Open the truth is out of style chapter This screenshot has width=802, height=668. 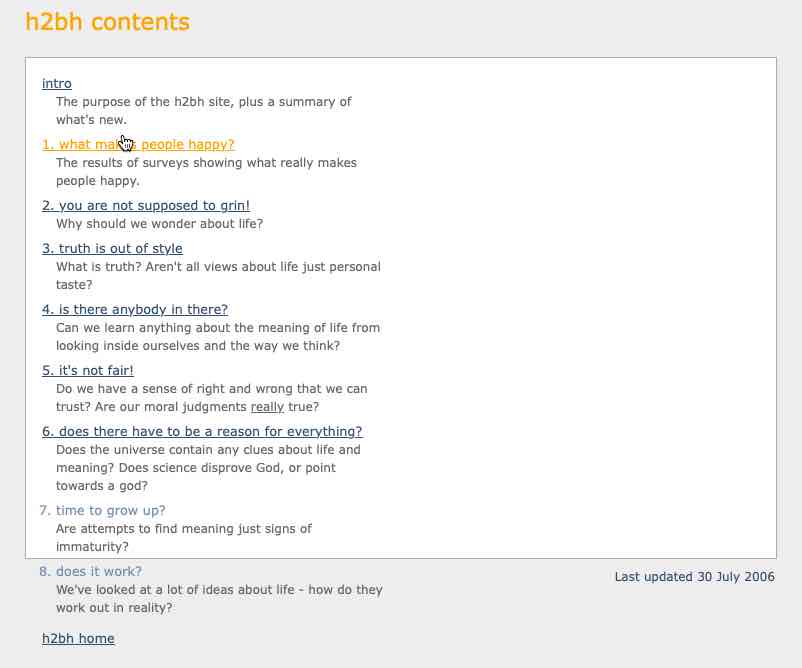[x=112, y=249]
